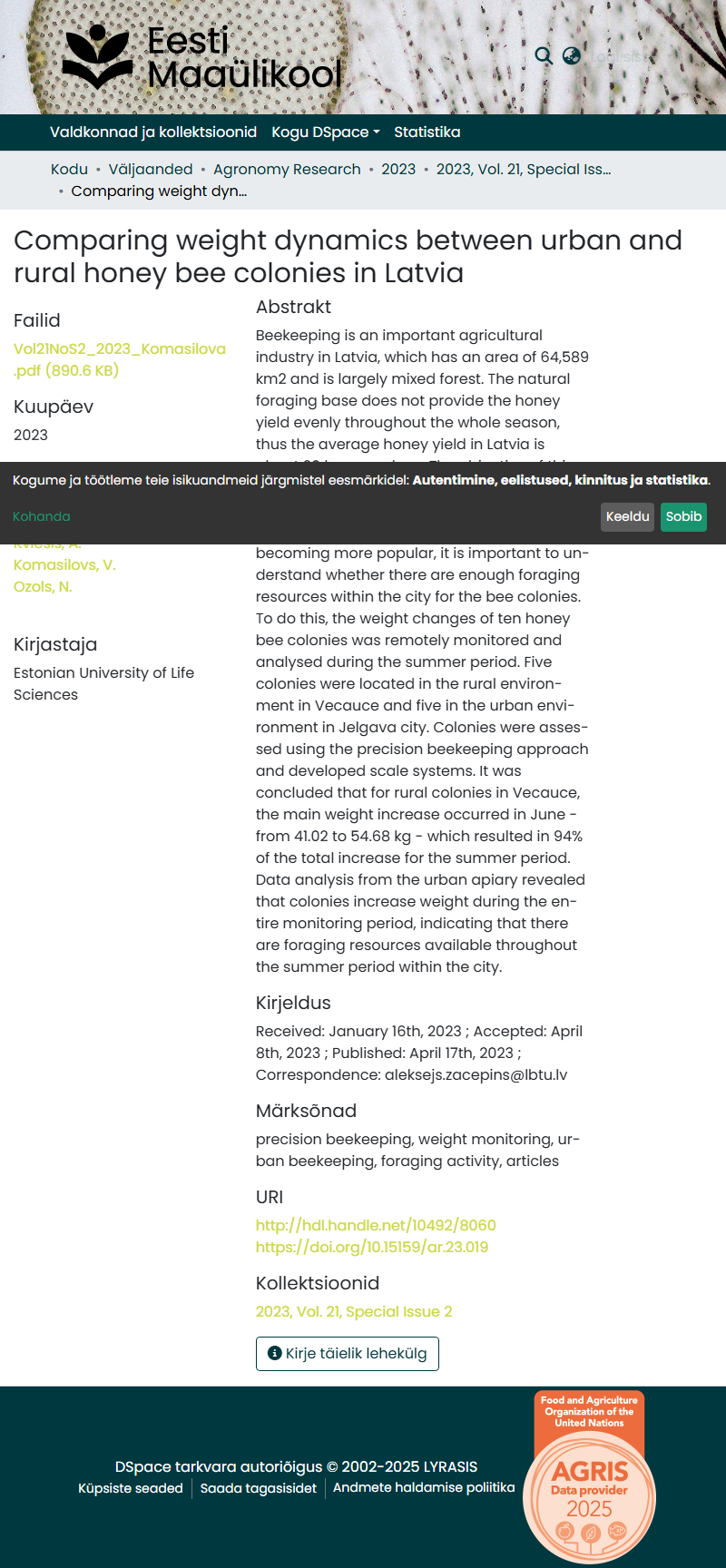Accept cookies with the Sobib button
The image size is (726, 1568).
coord(683,516)
